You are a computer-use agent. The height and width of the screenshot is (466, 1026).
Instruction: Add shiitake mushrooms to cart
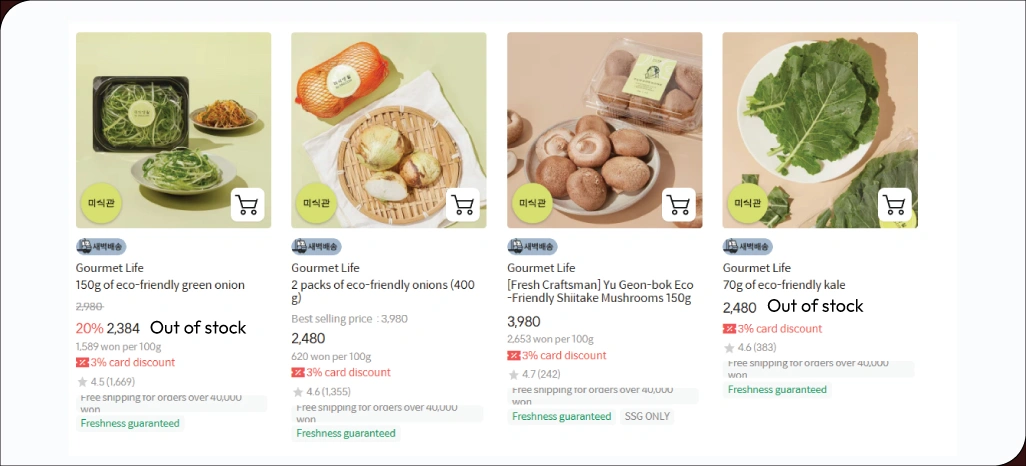point(679,205)
